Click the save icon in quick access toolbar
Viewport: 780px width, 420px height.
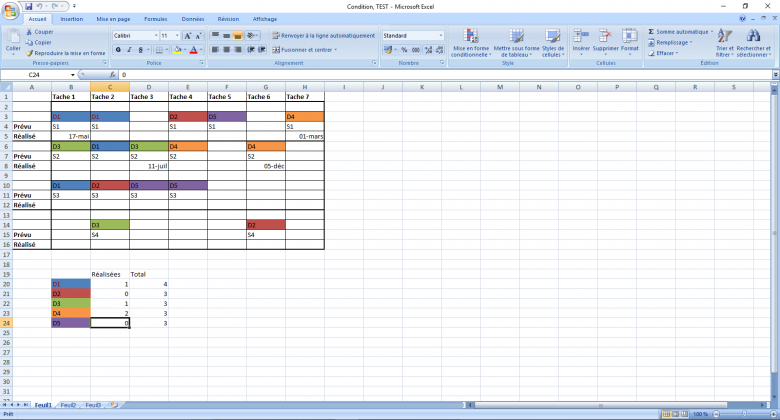[x=29, y=6]
